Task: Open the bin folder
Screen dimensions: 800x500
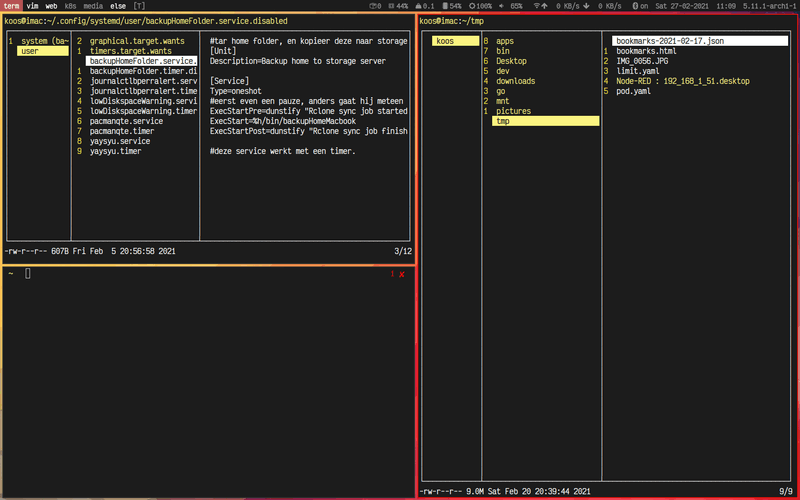Action: pyautogui.click(x=503, y=51)
